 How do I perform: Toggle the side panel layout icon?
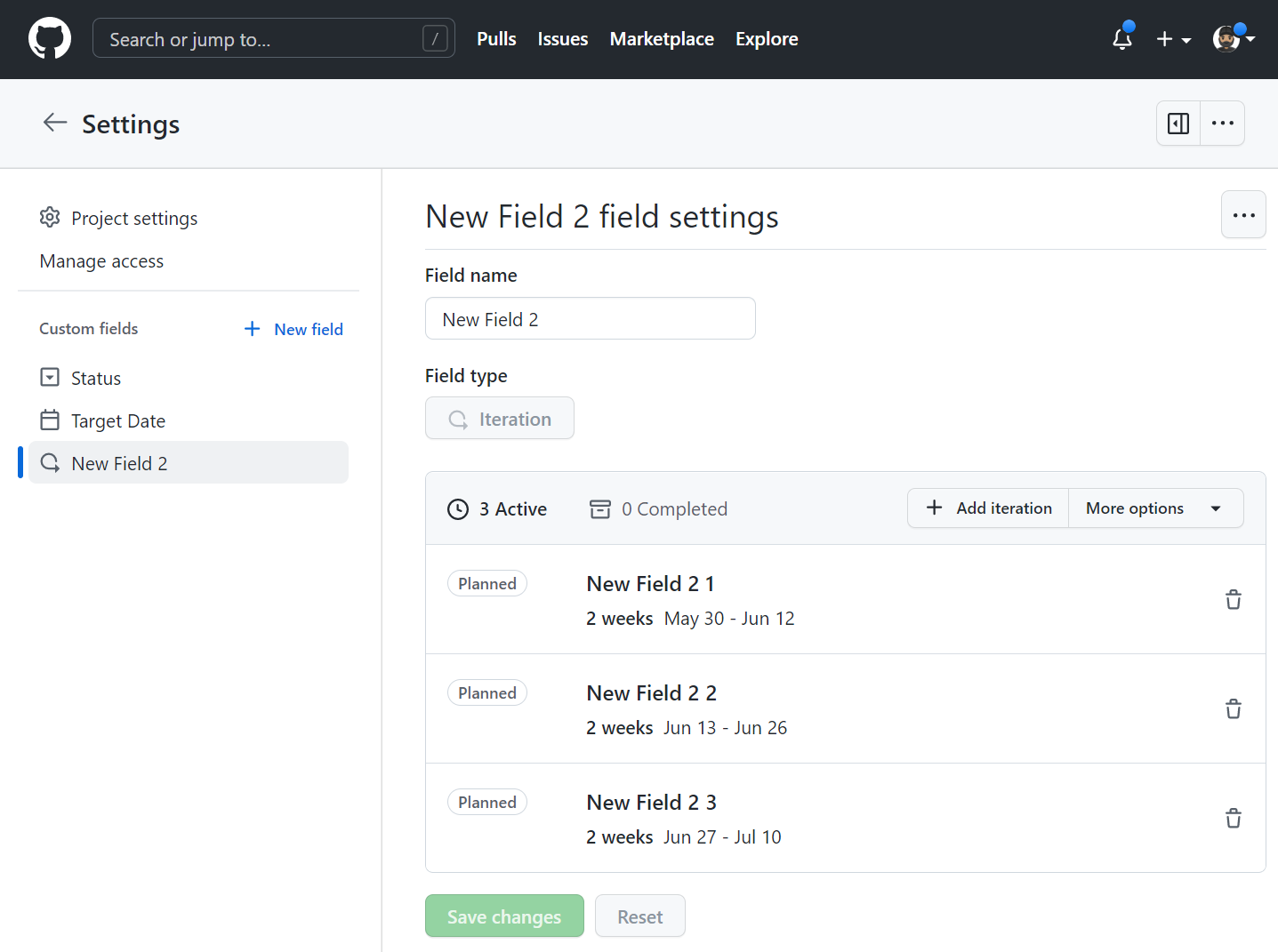[x=1178, y=123]
